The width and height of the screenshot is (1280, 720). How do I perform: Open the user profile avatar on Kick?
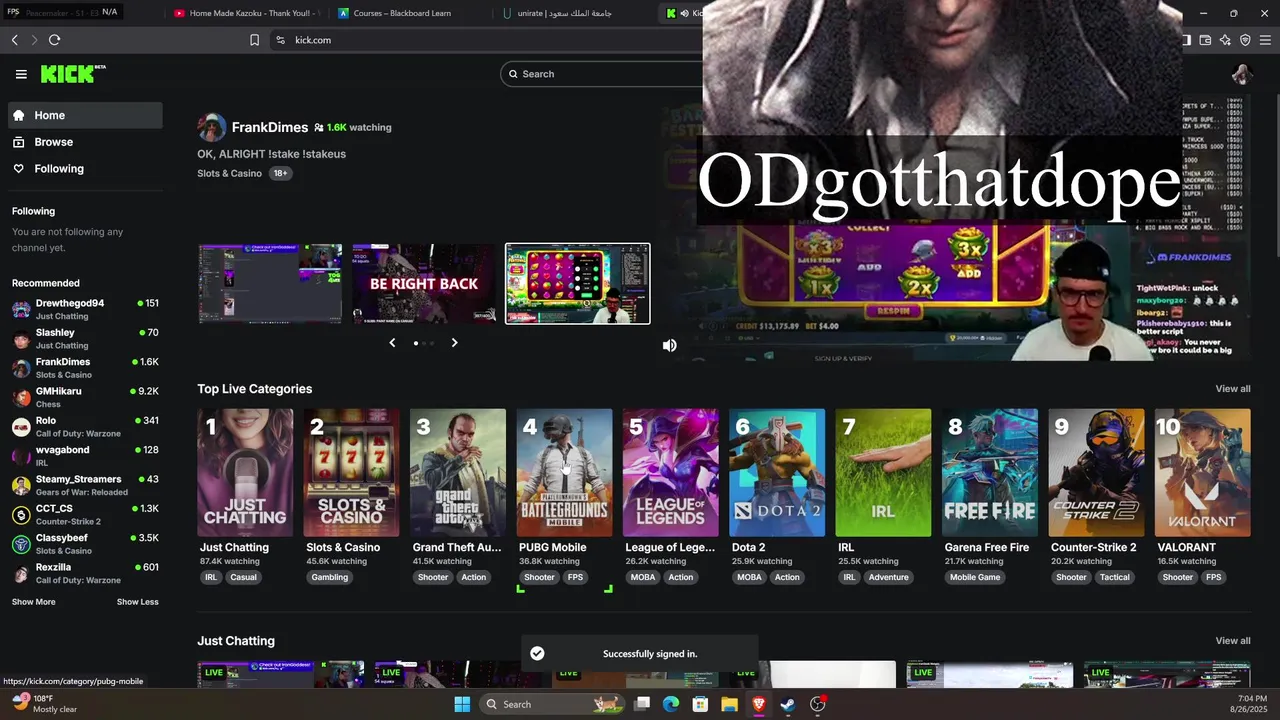1241,74
